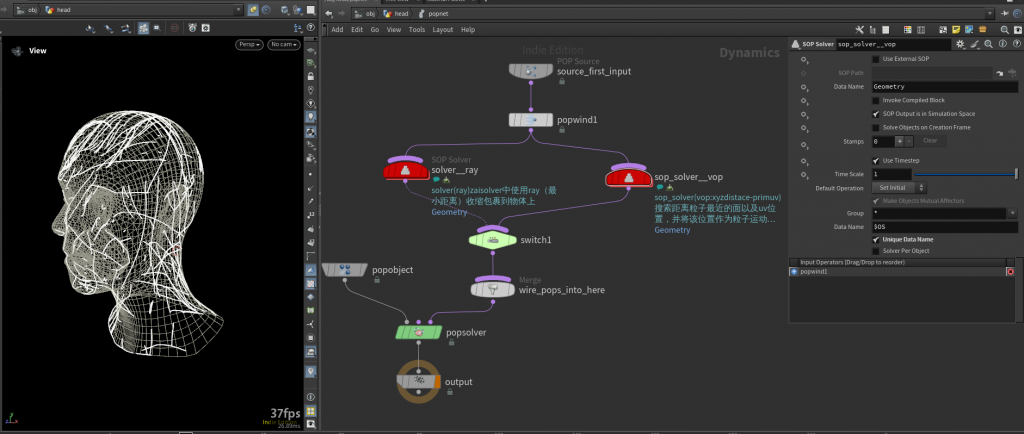Image resolution: width=1024 pixels, height=434 pixels.
Task: Open the Tools menu
Action: coord(416,30)
